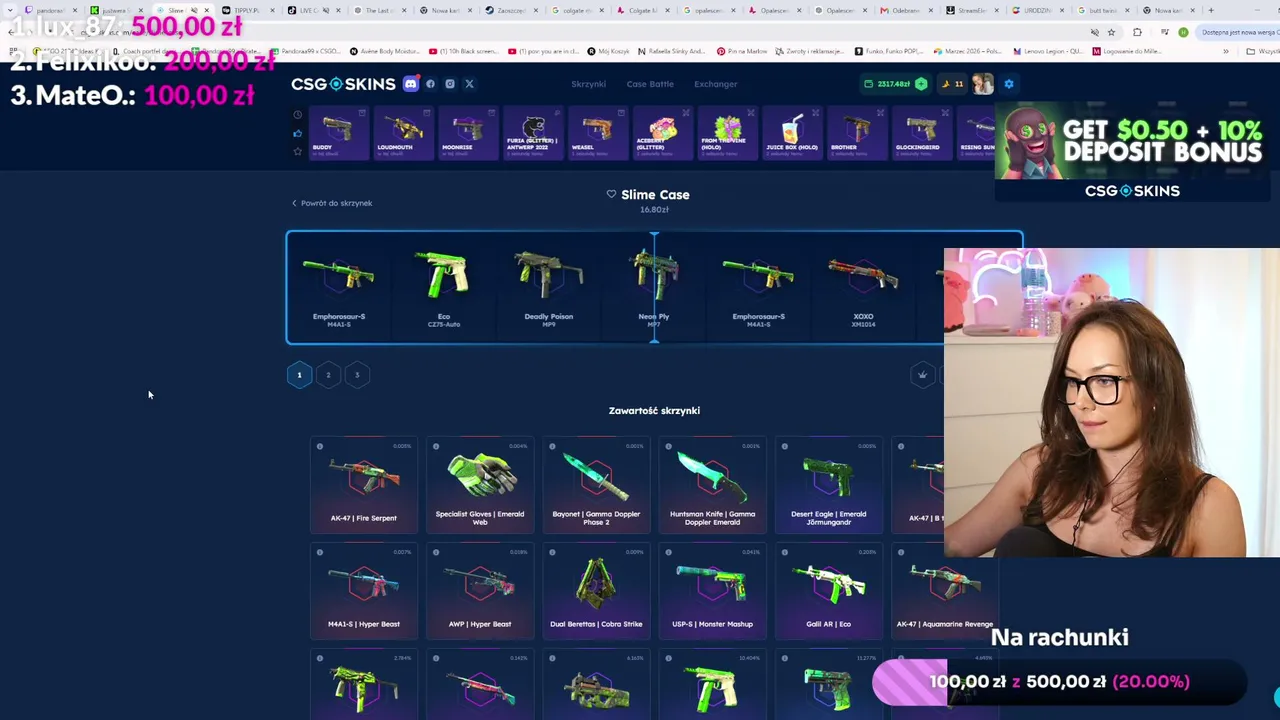
Task: Select the AK-47 Fire Serpent item
Action: click(x=364, y=485)
